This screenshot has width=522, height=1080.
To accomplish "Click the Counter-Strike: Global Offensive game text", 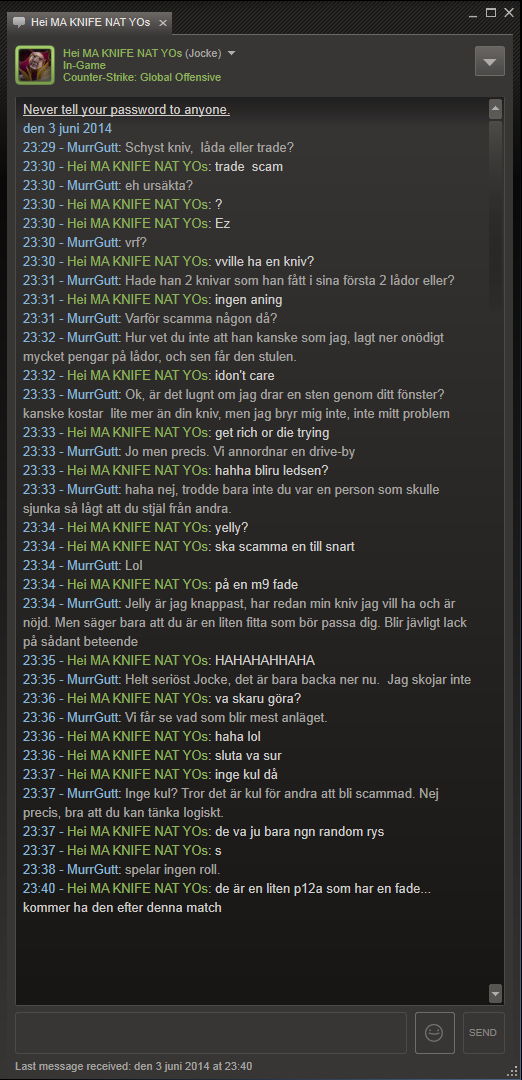I will (x=142, y=77).
